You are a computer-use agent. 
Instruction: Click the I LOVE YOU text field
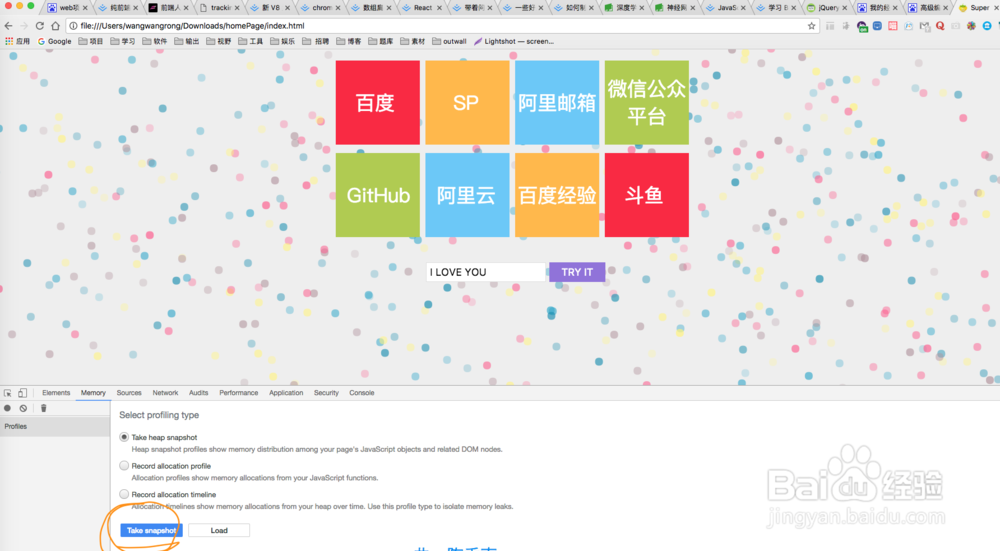click(x=486, y=272)
